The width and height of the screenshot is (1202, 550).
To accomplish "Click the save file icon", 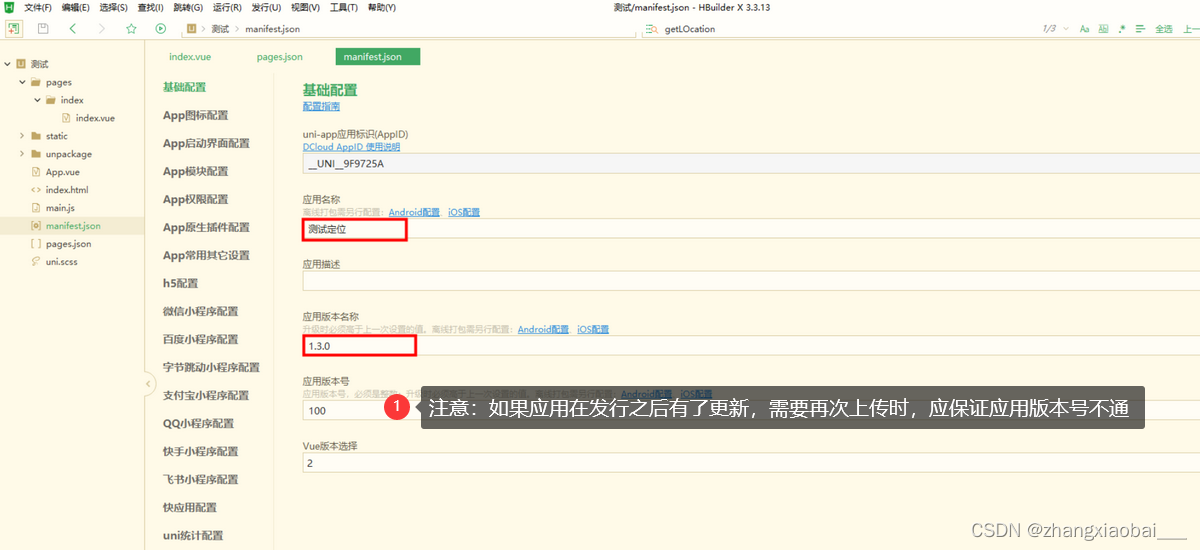I will pyautogui.click(x=43, y=28).
